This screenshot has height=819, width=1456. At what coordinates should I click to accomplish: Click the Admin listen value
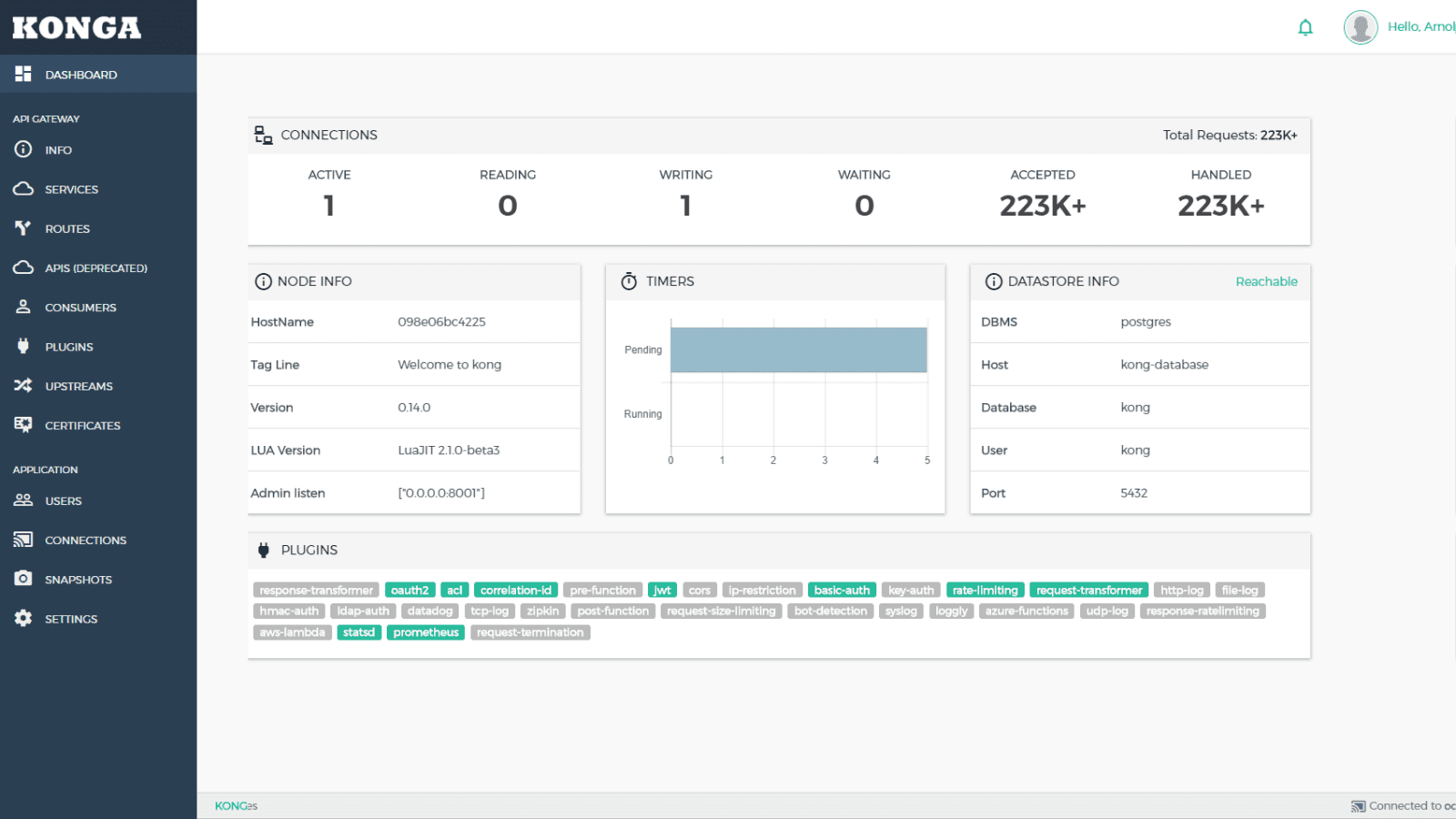441,492
